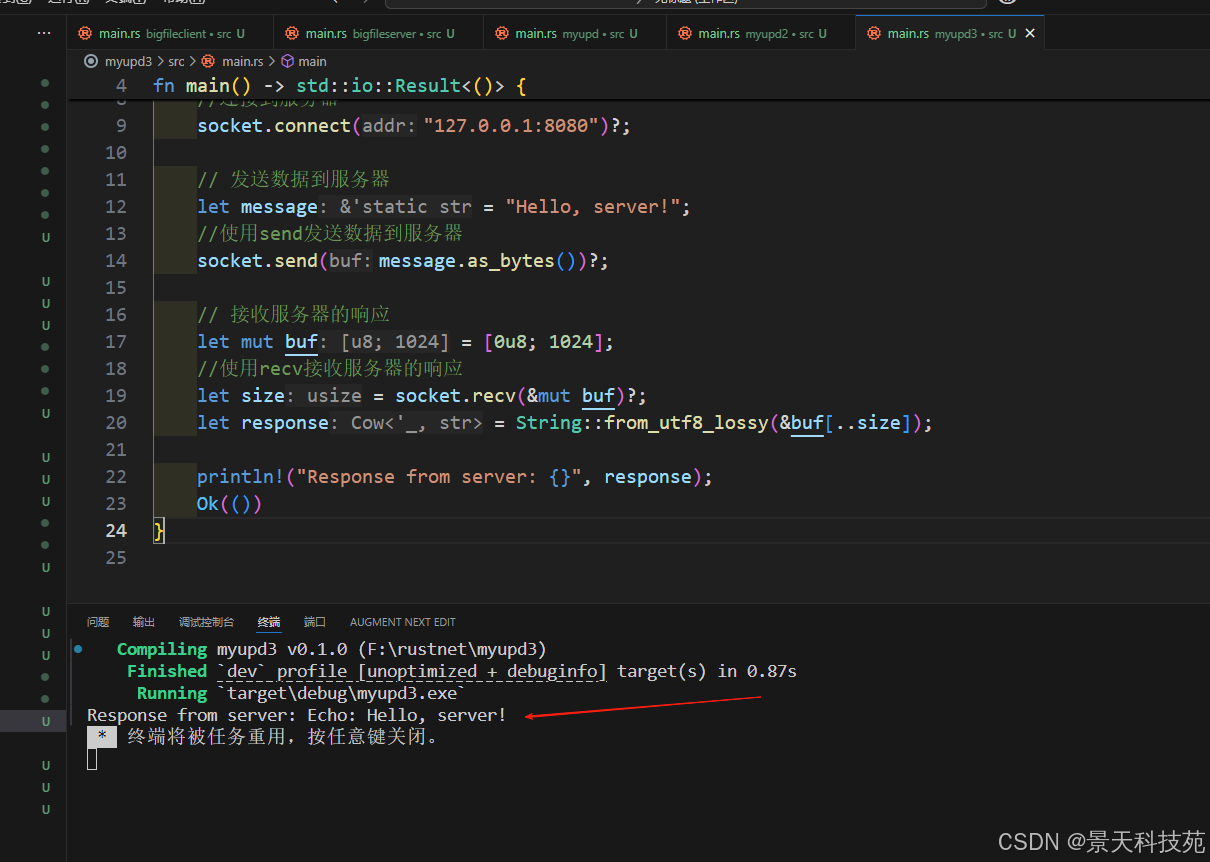This screenshot has width=1210, height=862.
Task: Open the main.rs myupd2 editor tab
Action: (x=760, y=33)
